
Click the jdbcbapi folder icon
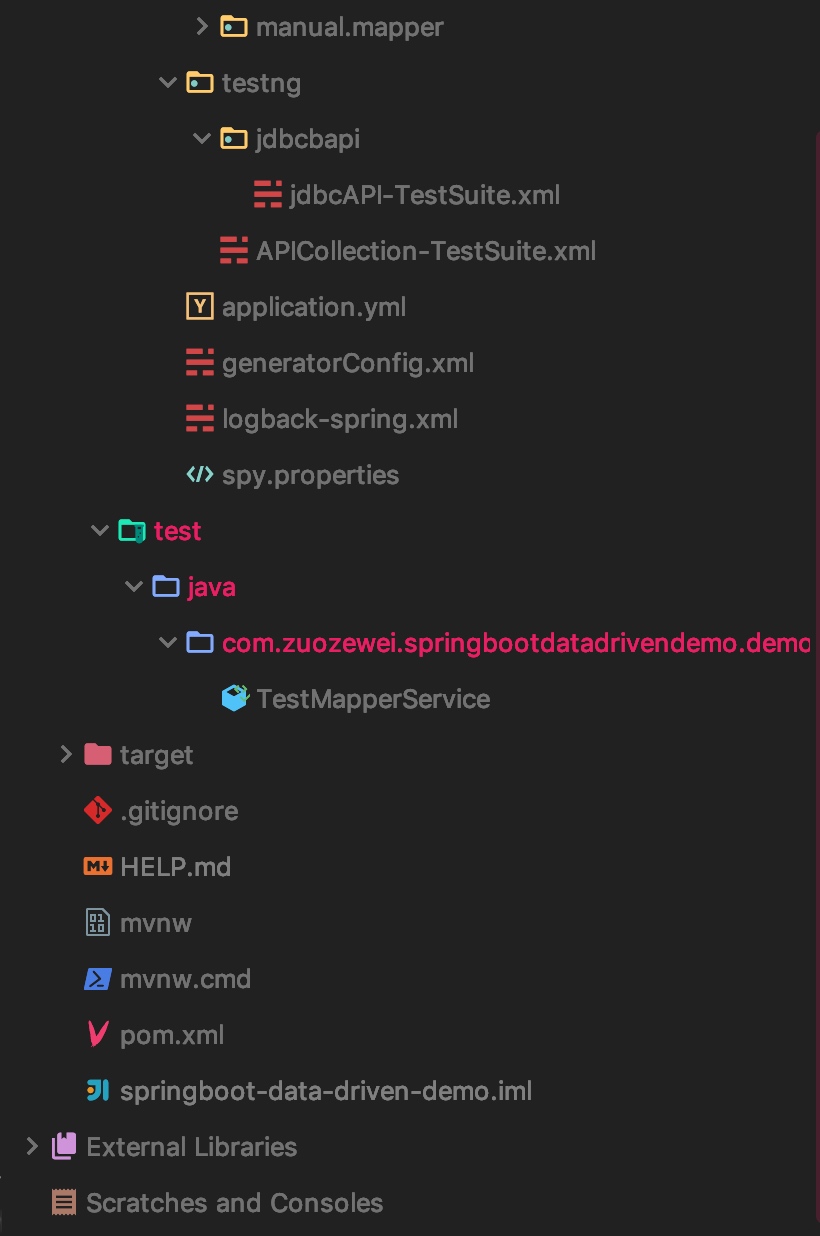(233, 139)
